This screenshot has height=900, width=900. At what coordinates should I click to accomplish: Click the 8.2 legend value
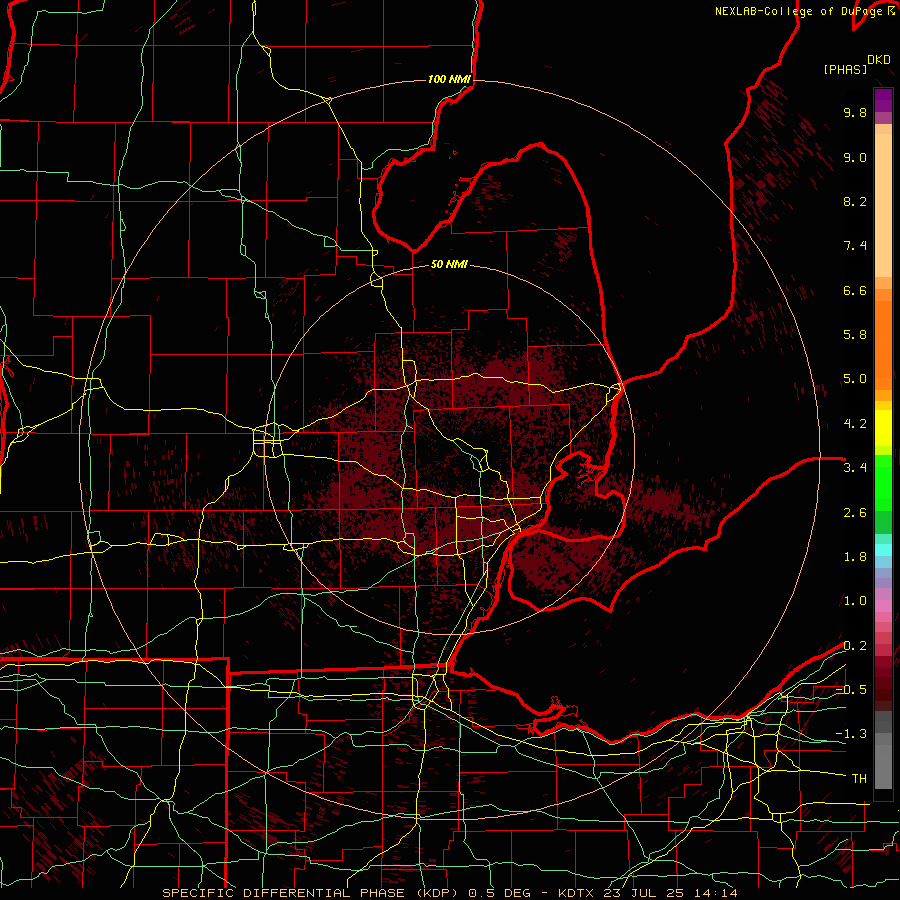coord(855,201)
